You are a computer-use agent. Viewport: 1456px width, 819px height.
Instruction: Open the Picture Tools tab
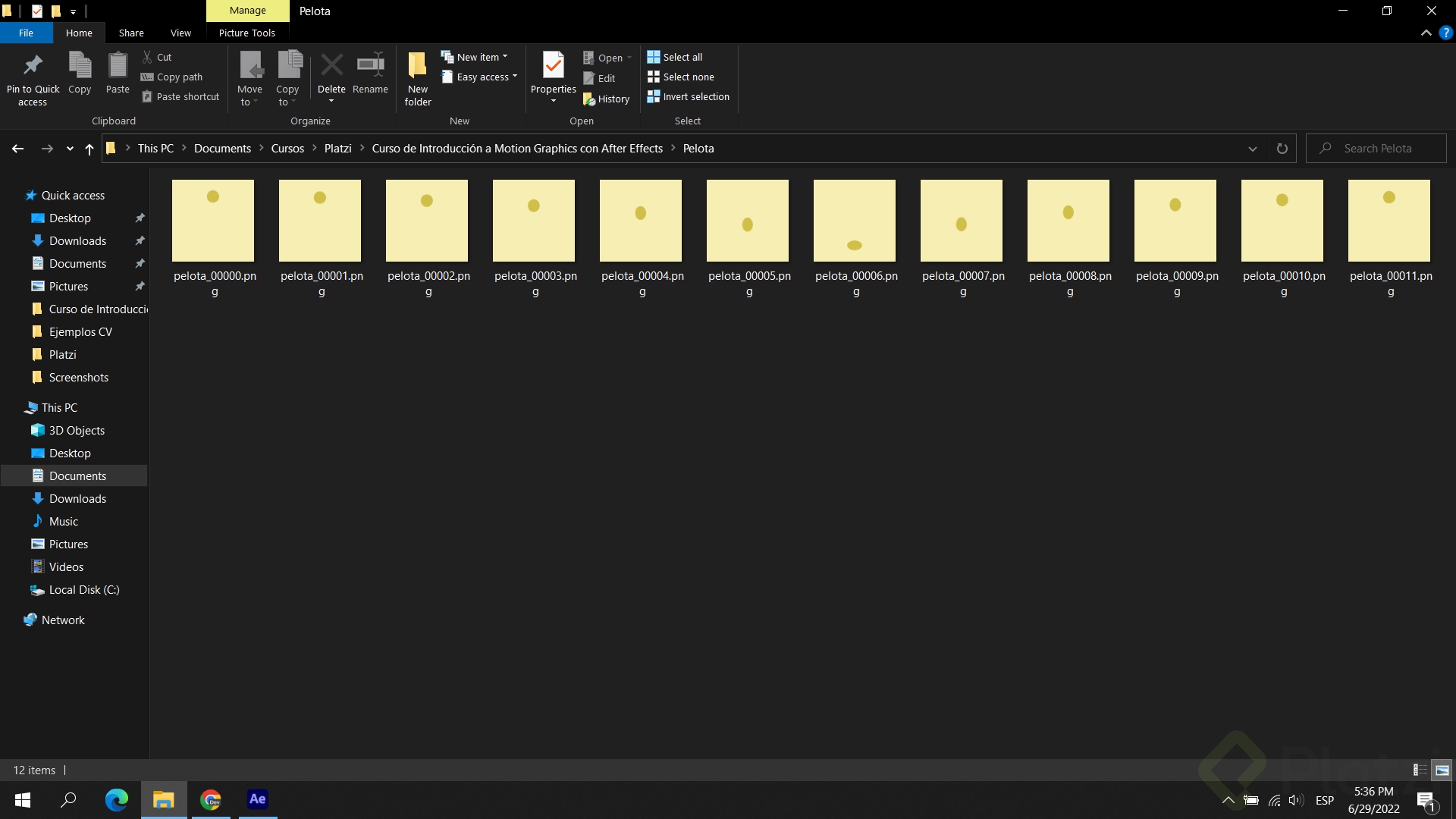click(246, 33)
